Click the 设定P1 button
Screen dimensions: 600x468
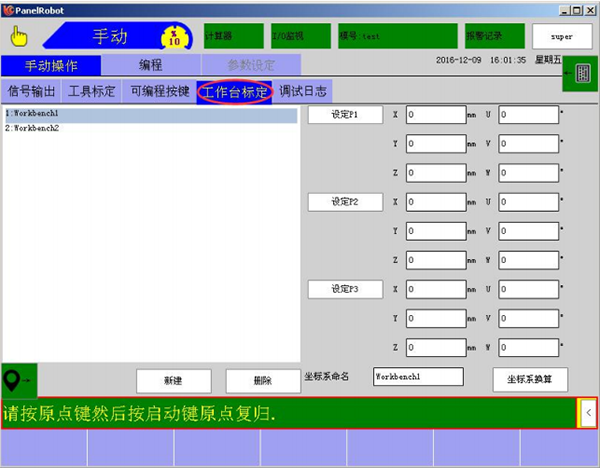(x=344, y=115)
